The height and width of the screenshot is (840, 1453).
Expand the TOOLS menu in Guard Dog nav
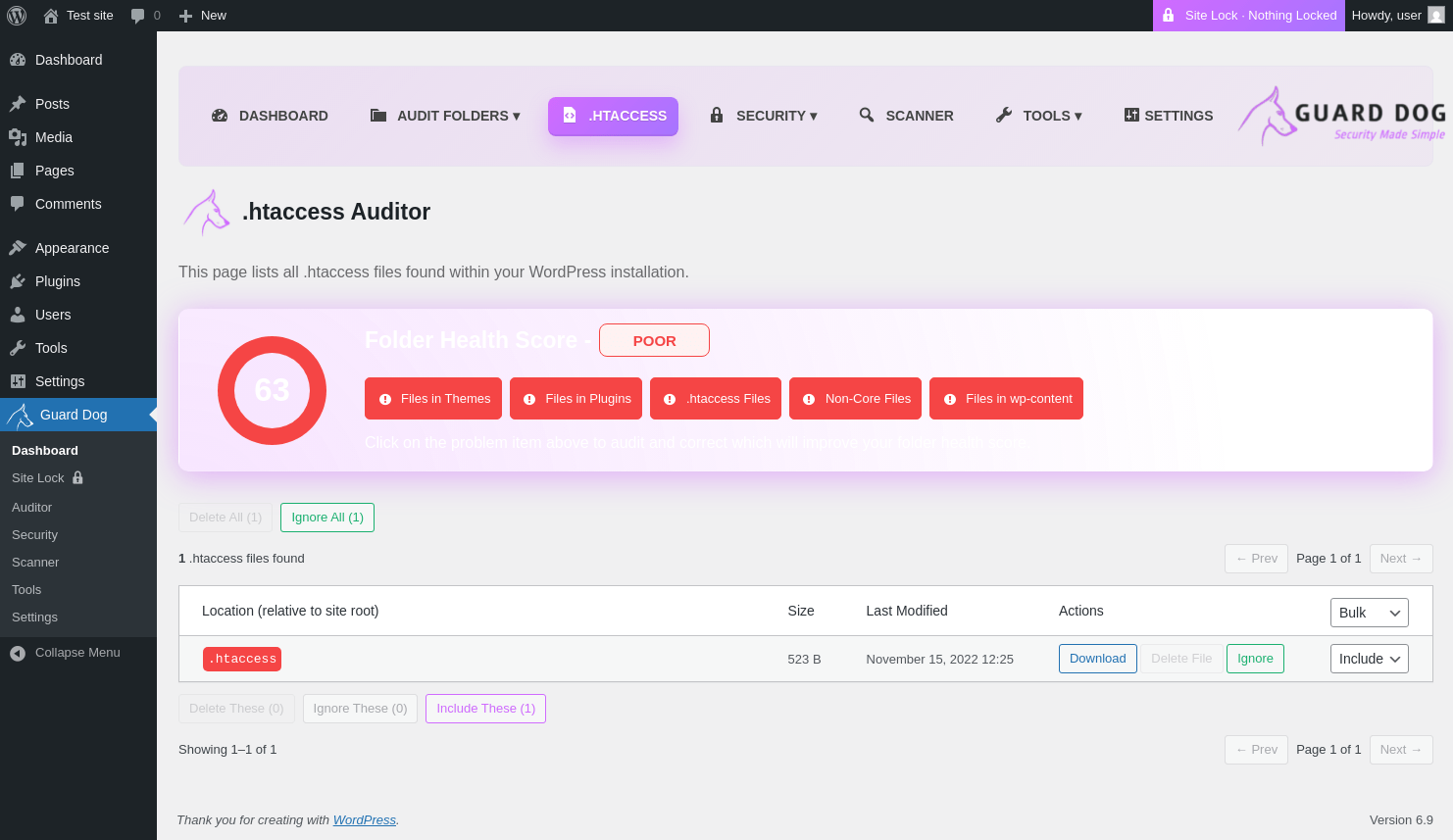(1039, 116)
